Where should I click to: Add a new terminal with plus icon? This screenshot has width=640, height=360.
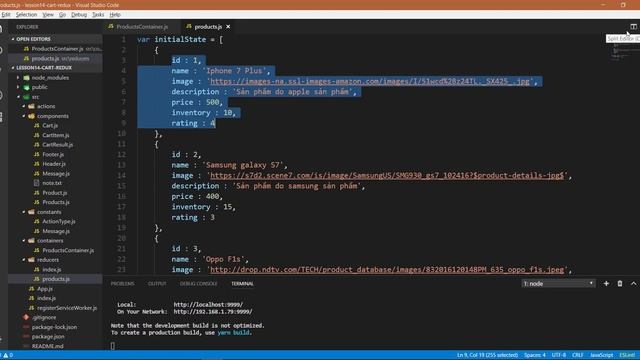(606, 283)
